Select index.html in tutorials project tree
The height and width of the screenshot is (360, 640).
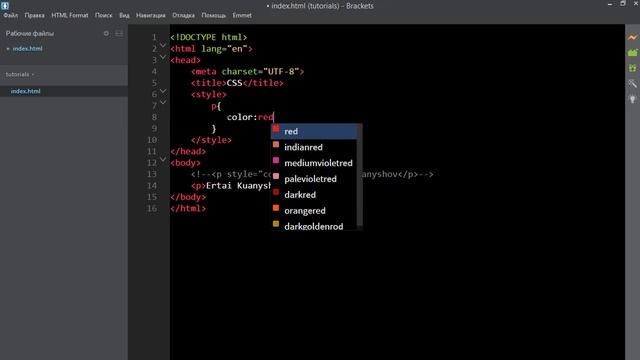26,91
